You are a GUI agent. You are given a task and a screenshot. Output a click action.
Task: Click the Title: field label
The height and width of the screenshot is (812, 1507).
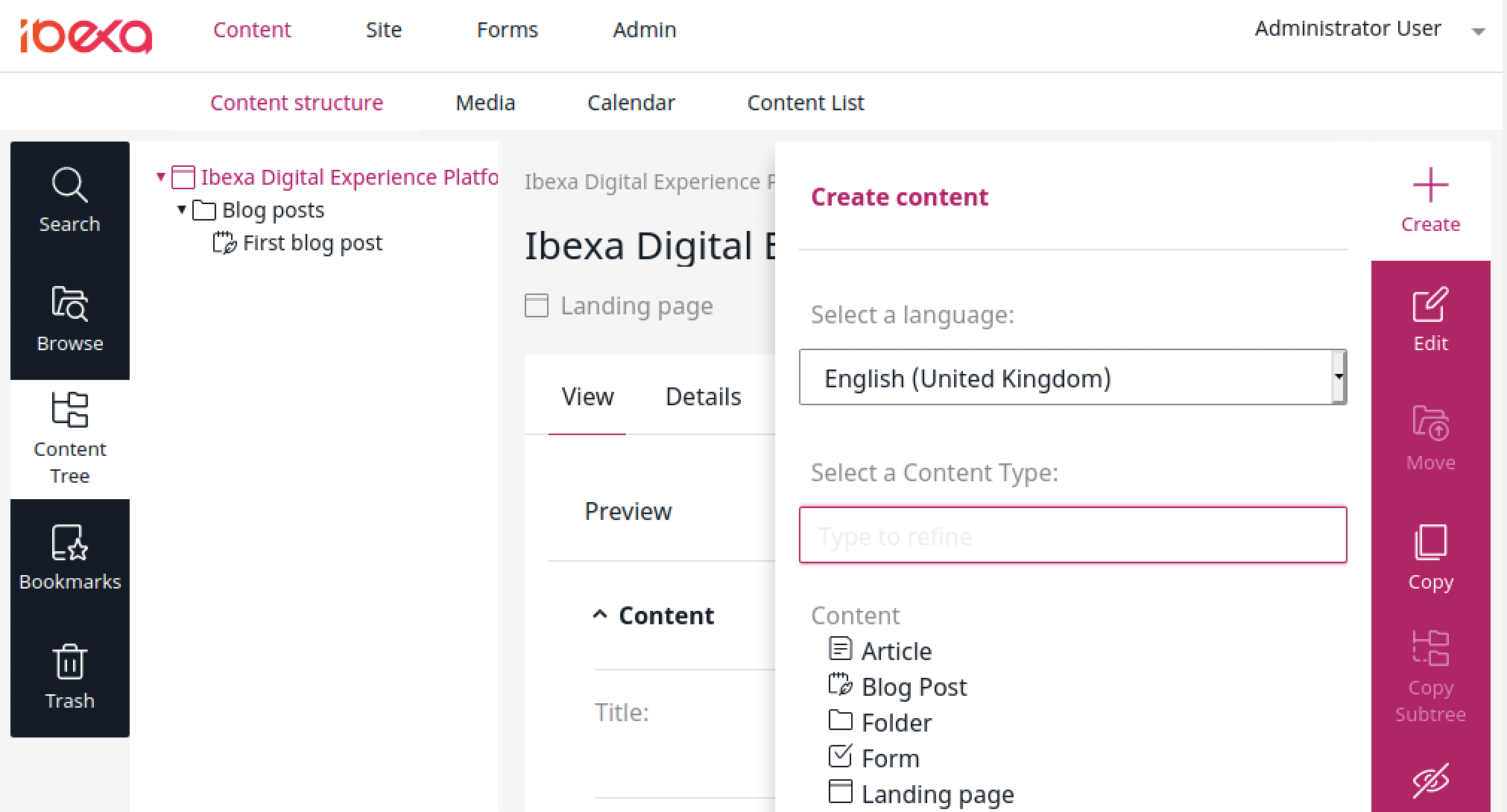(x=622, y=712)
